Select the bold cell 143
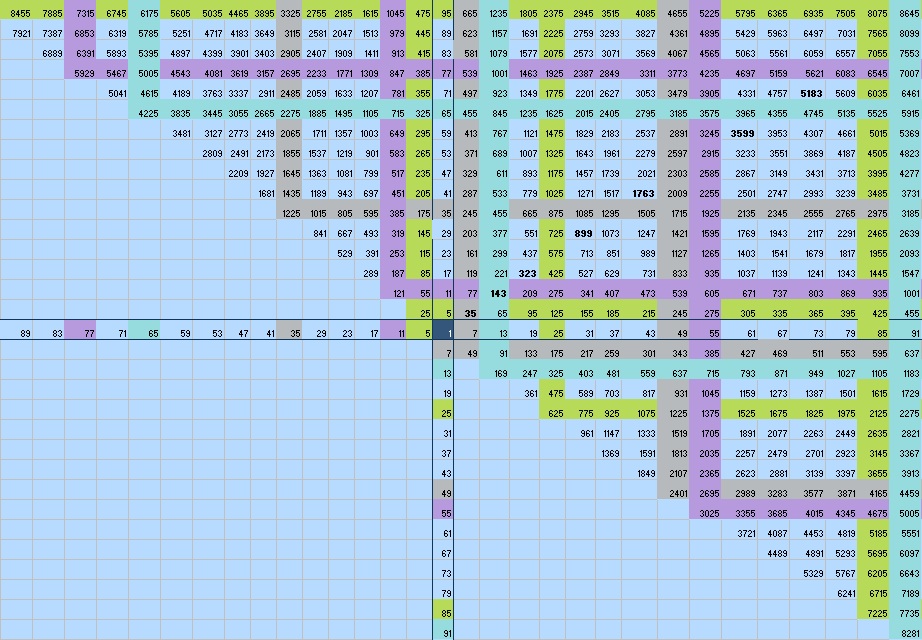 tap(497, 294)
